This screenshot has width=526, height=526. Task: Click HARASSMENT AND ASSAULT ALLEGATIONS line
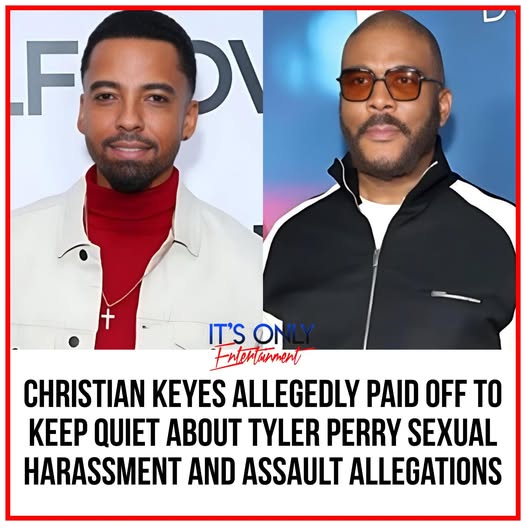(x=263, y=472)
